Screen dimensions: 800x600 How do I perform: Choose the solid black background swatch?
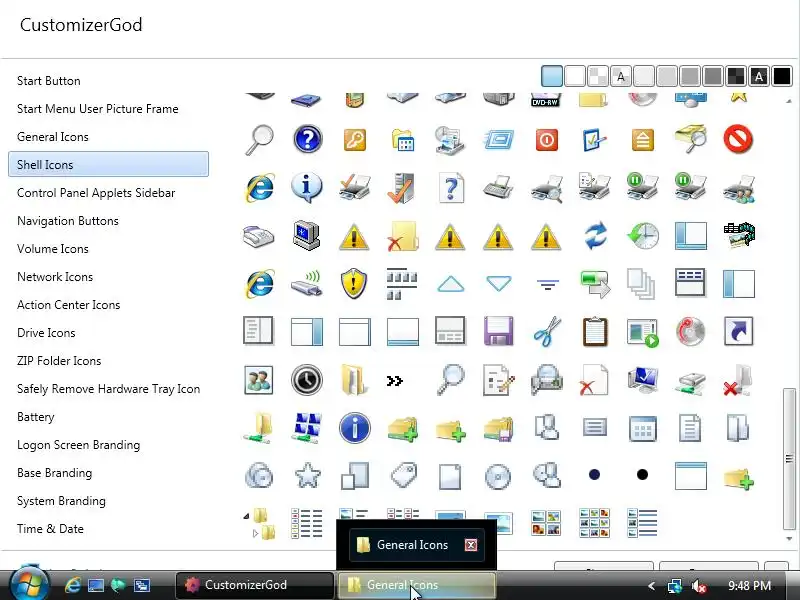click(x=782, y=77)
